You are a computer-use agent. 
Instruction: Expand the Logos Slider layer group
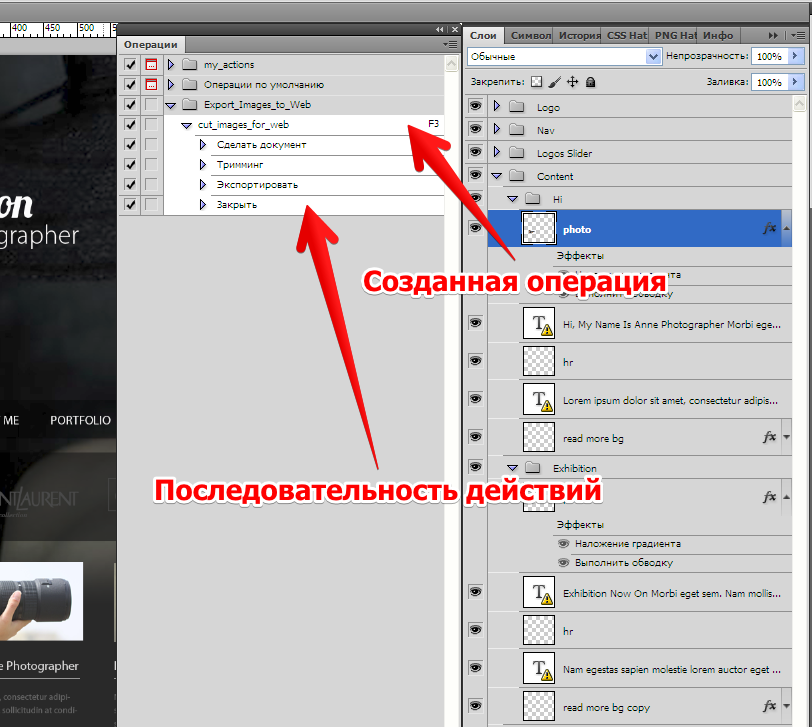point(497,152)
